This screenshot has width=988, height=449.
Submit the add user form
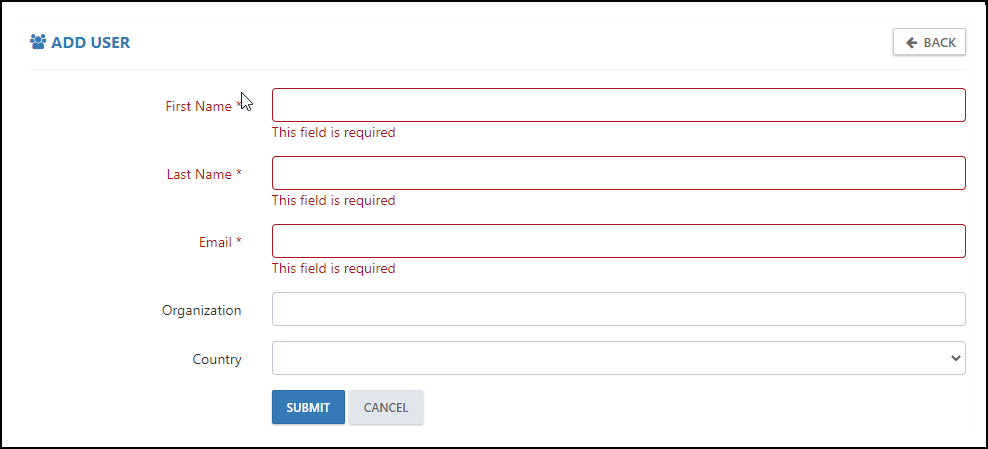(x=308, y=407)
